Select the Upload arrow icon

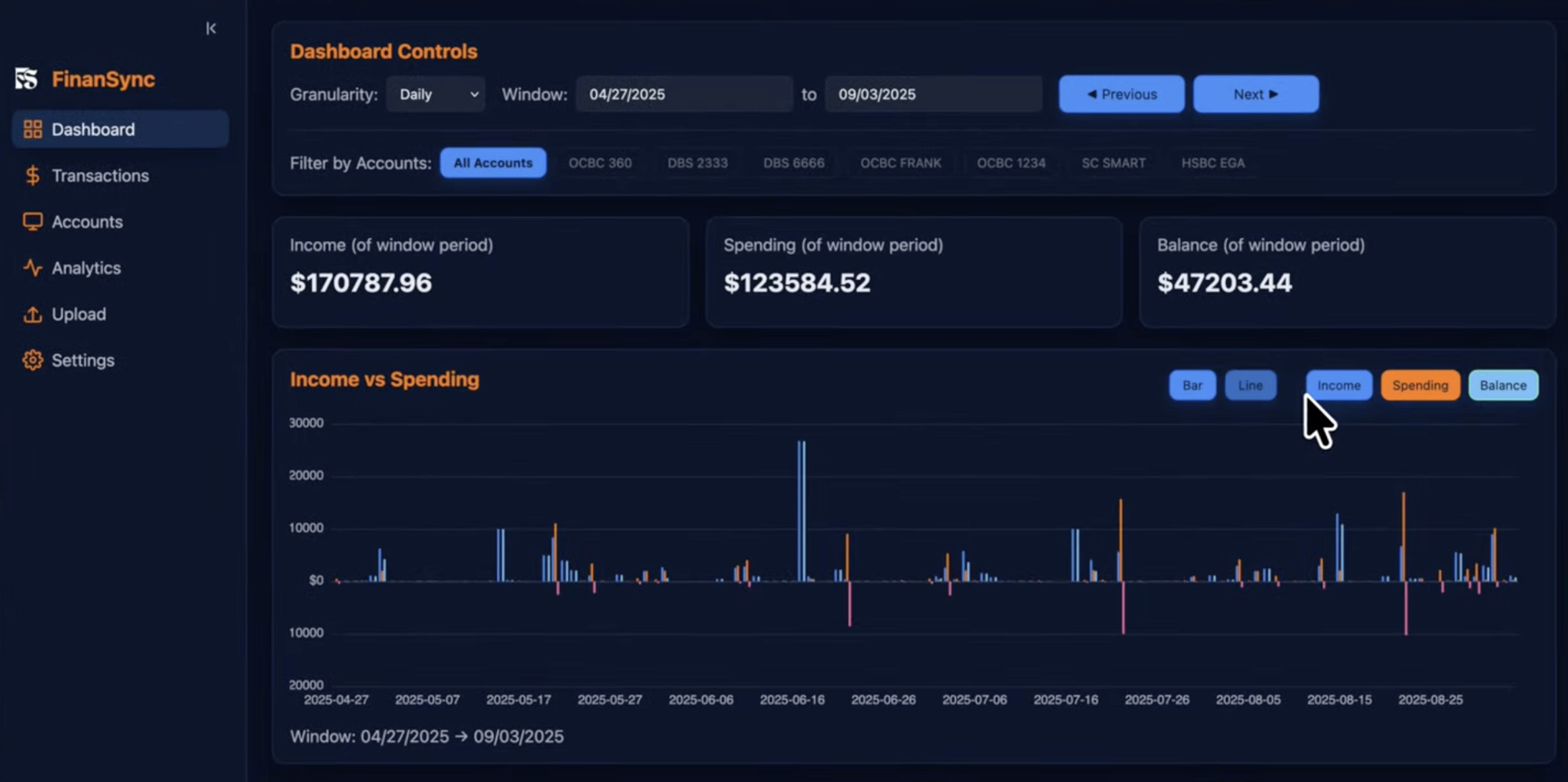(32, 314)
